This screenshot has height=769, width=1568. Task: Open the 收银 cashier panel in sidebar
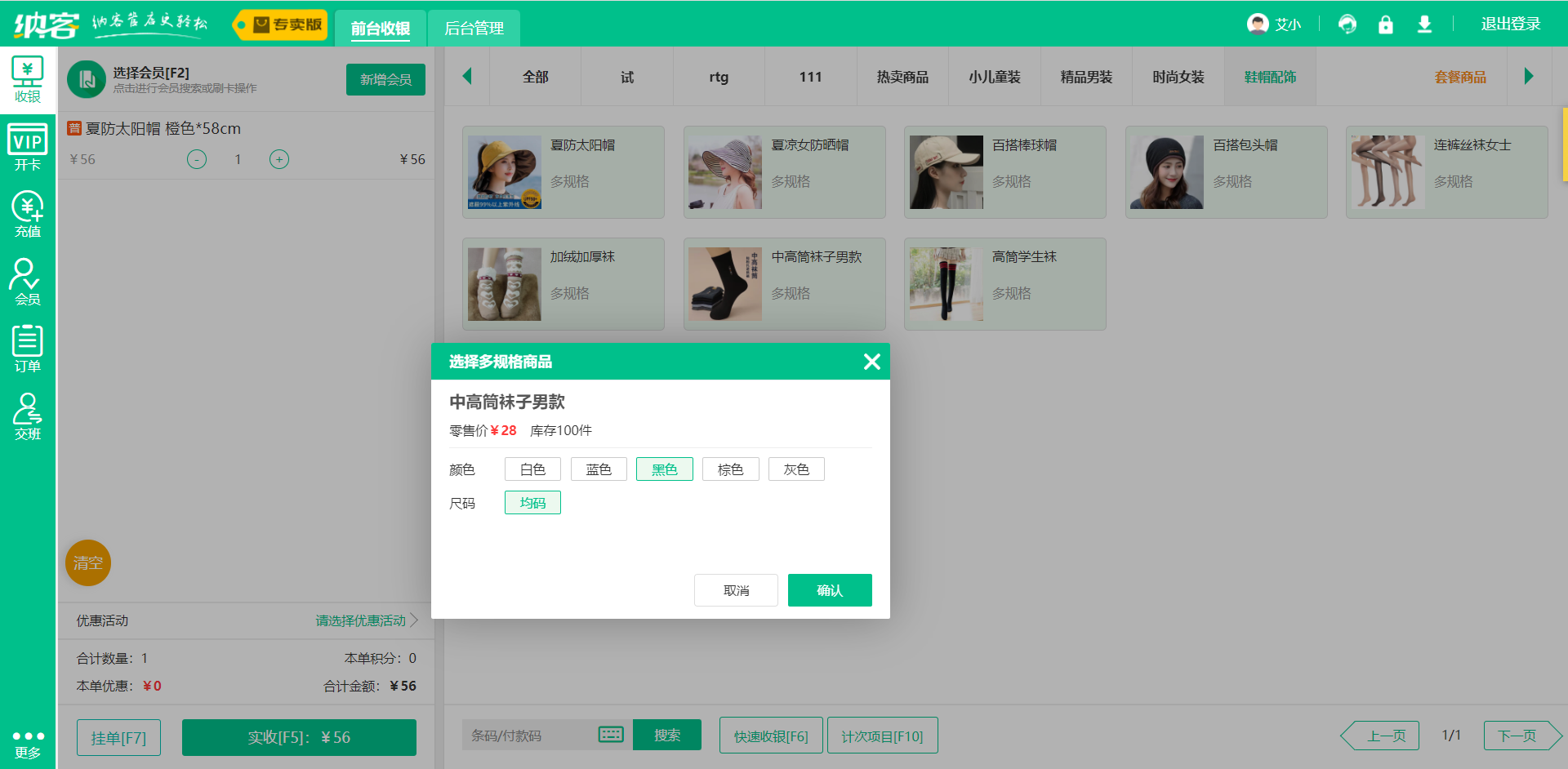tap(27, 79)
